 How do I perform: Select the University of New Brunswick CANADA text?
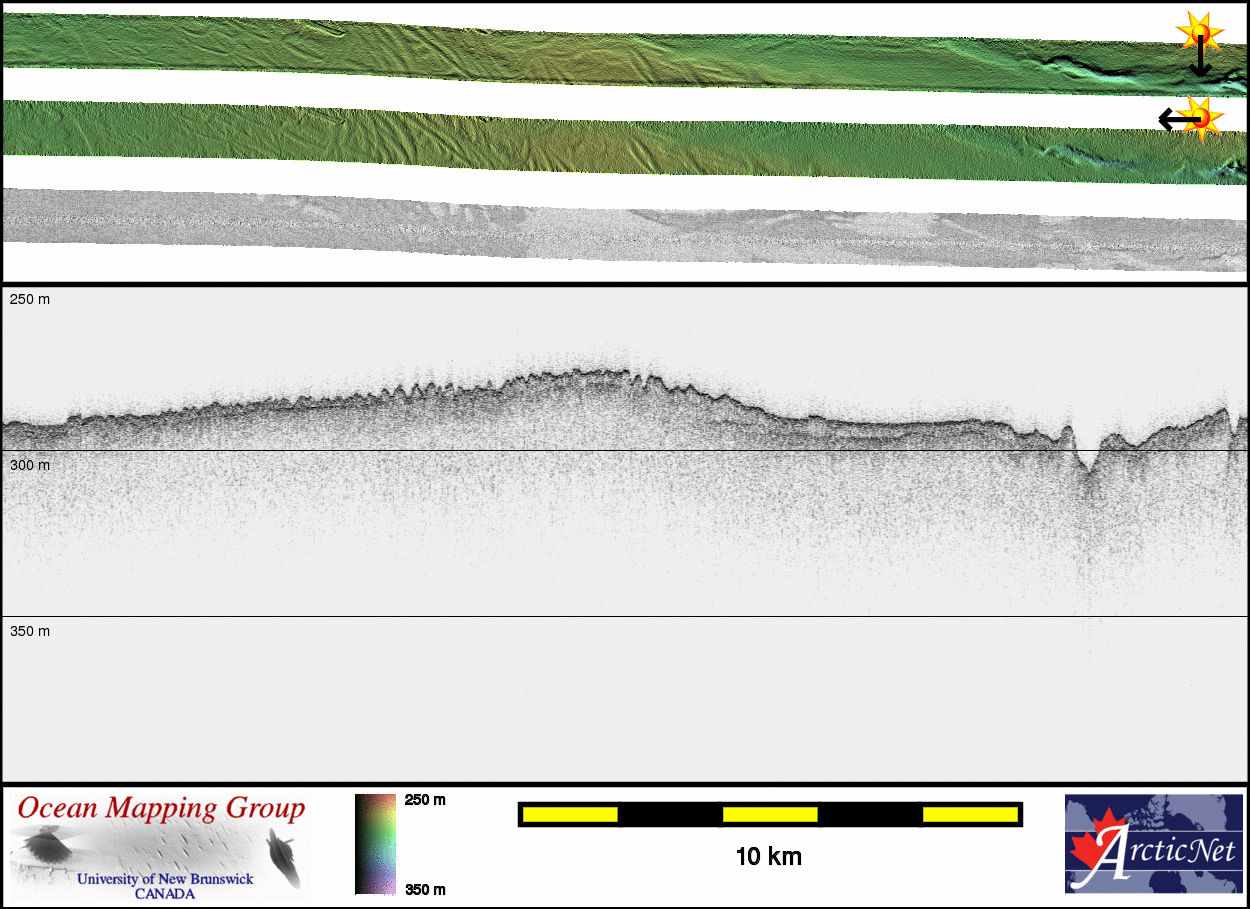[165, 886]
